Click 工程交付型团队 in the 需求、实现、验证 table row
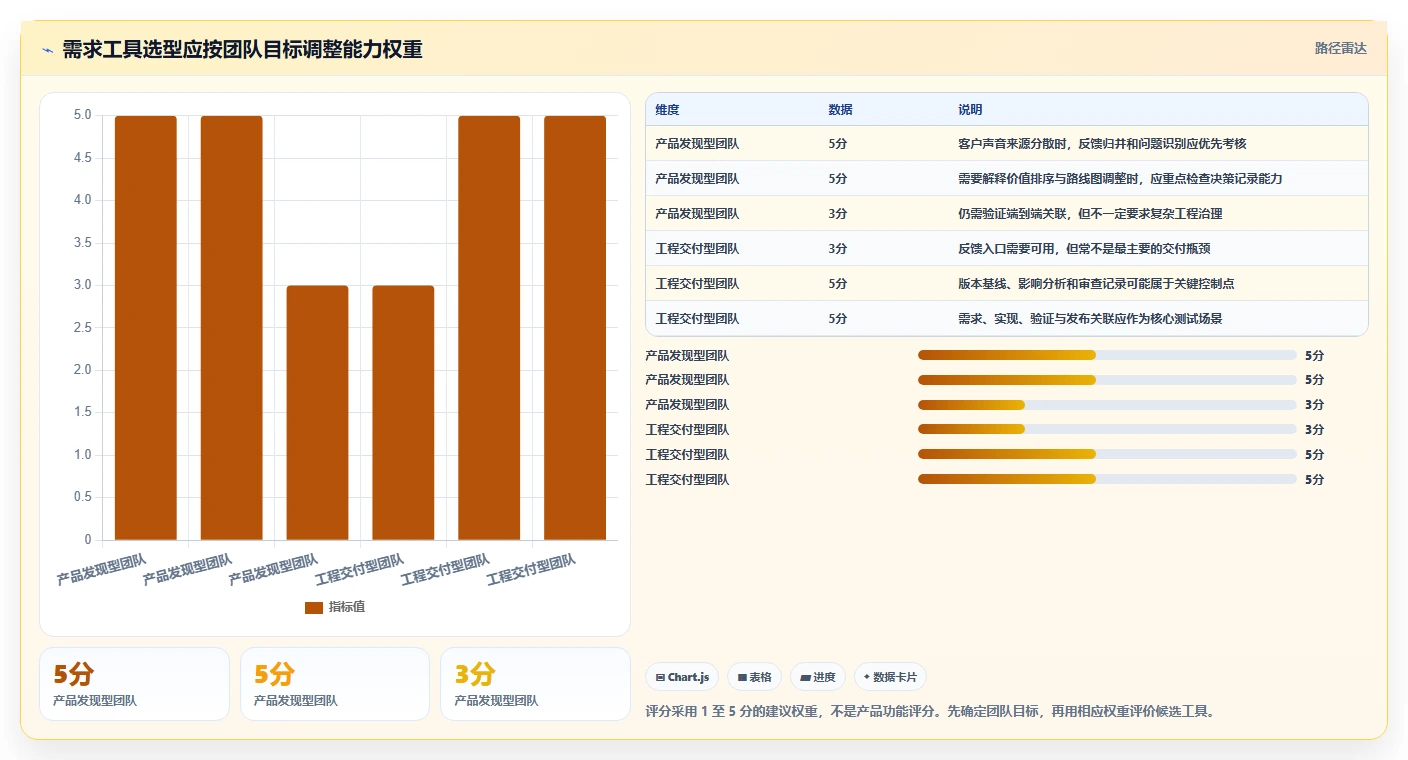The image size is (1408, 760). coord(697,319)
